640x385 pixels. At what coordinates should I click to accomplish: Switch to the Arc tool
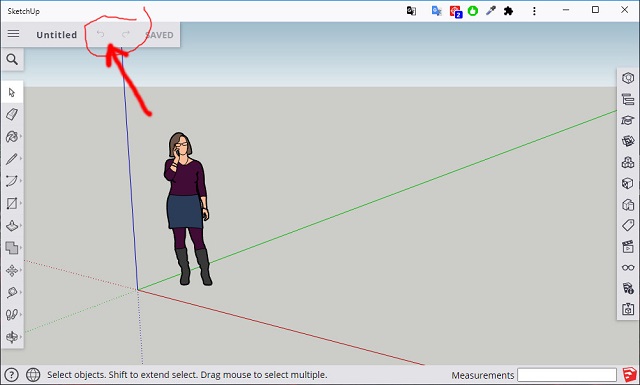(x=12, y=181)
